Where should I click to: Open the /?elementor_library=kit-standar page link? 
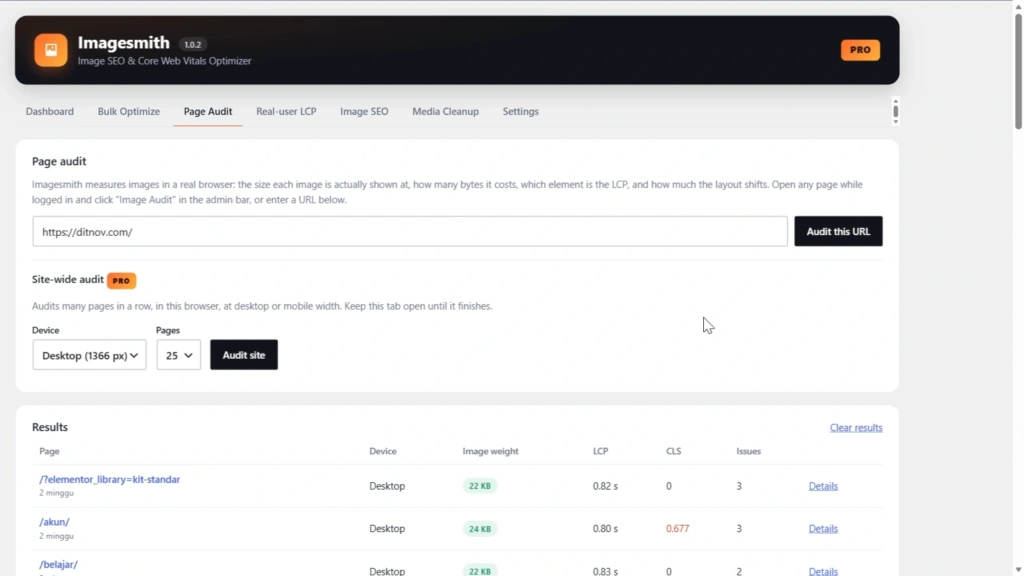[x=110, y=479]
